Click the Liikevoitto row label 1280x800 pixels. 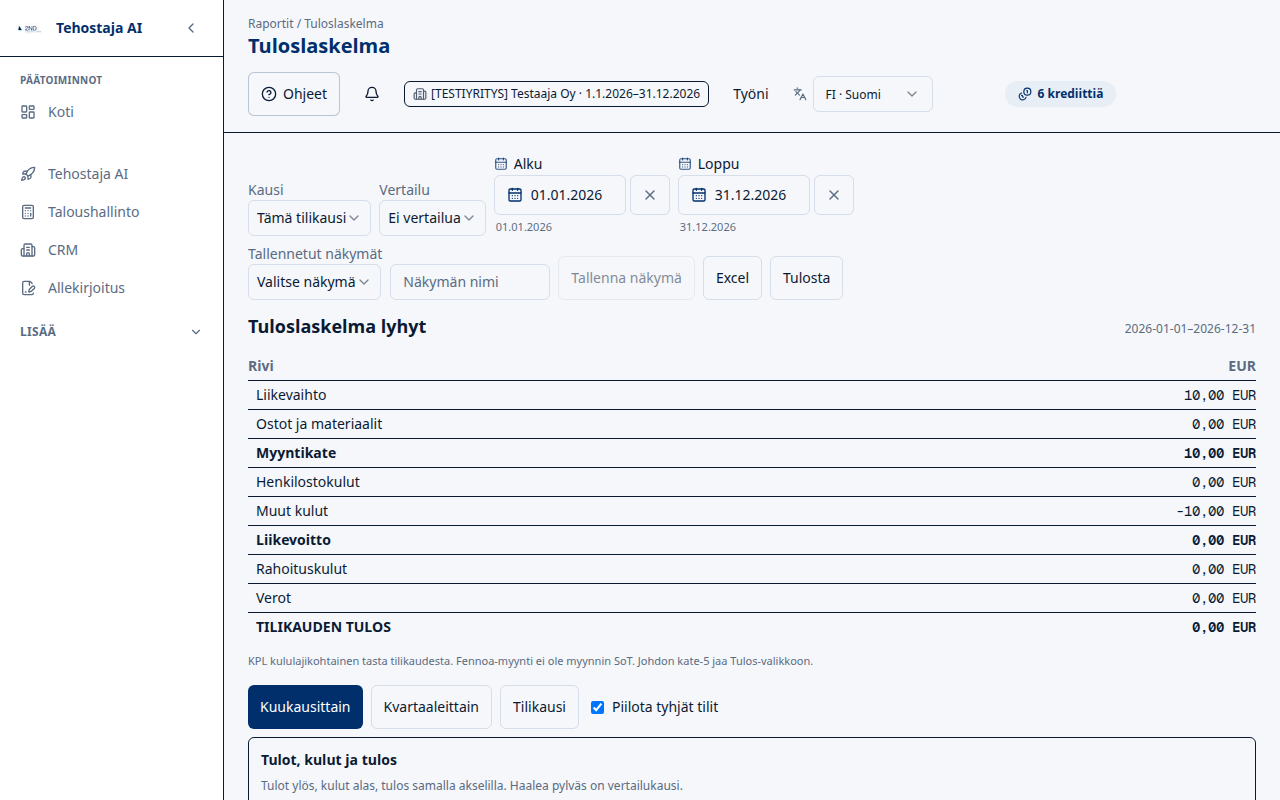(x=293, y=540)
